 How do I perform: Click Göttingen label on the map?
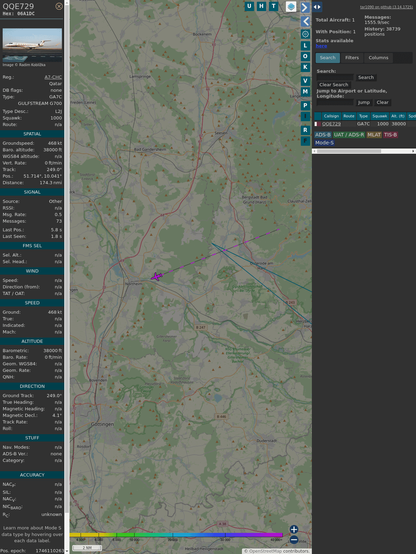coord(102,424)
